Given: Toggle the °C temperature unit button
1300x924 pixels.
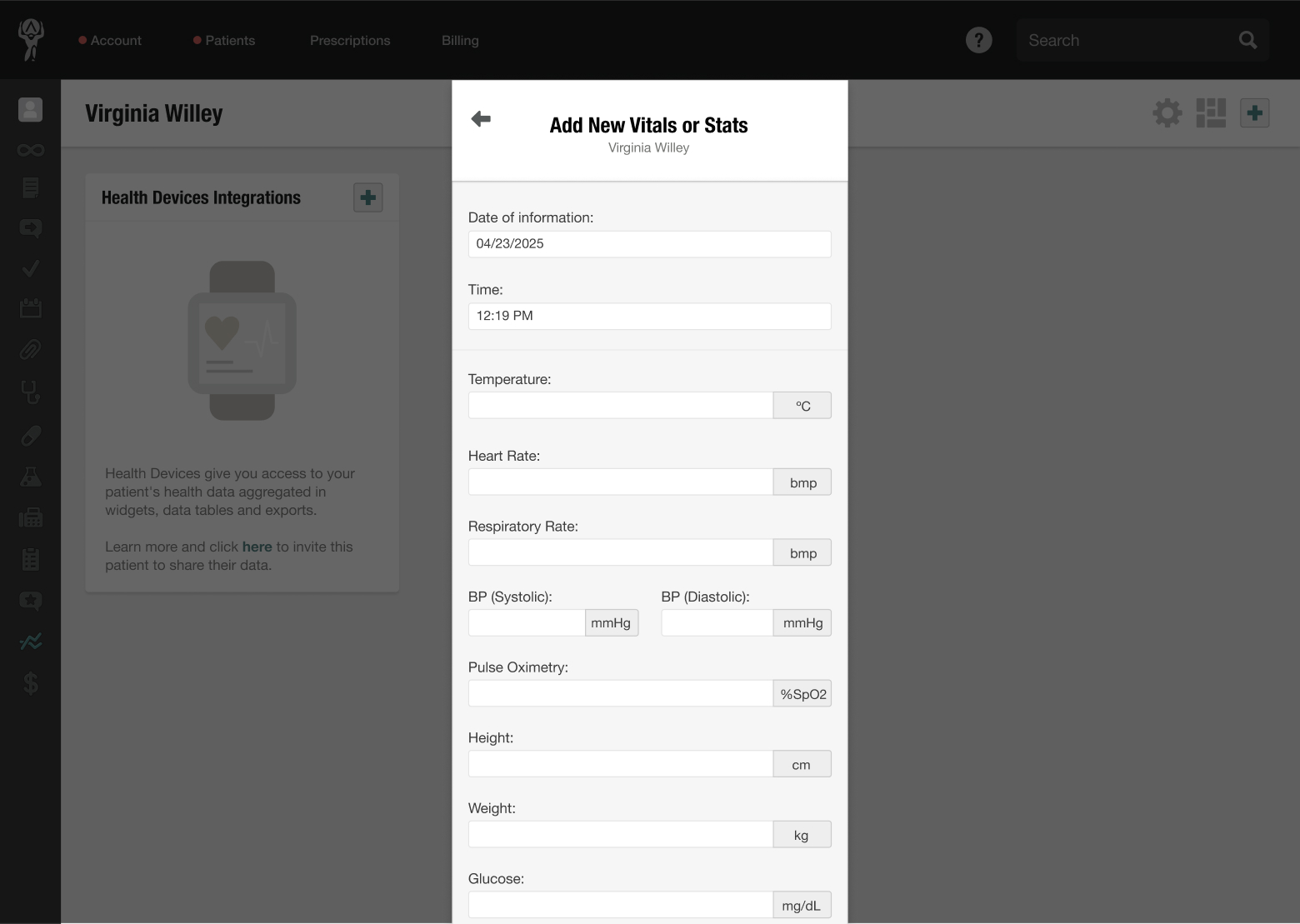Looking at the screenshot, I should 802,405.
